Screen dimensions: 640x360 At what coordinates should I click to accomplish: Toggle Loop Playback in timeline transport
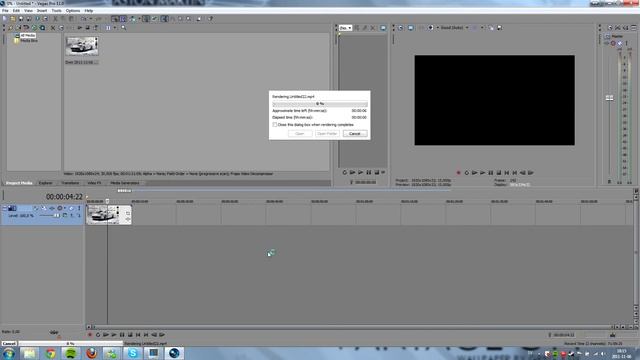(98, 335)
